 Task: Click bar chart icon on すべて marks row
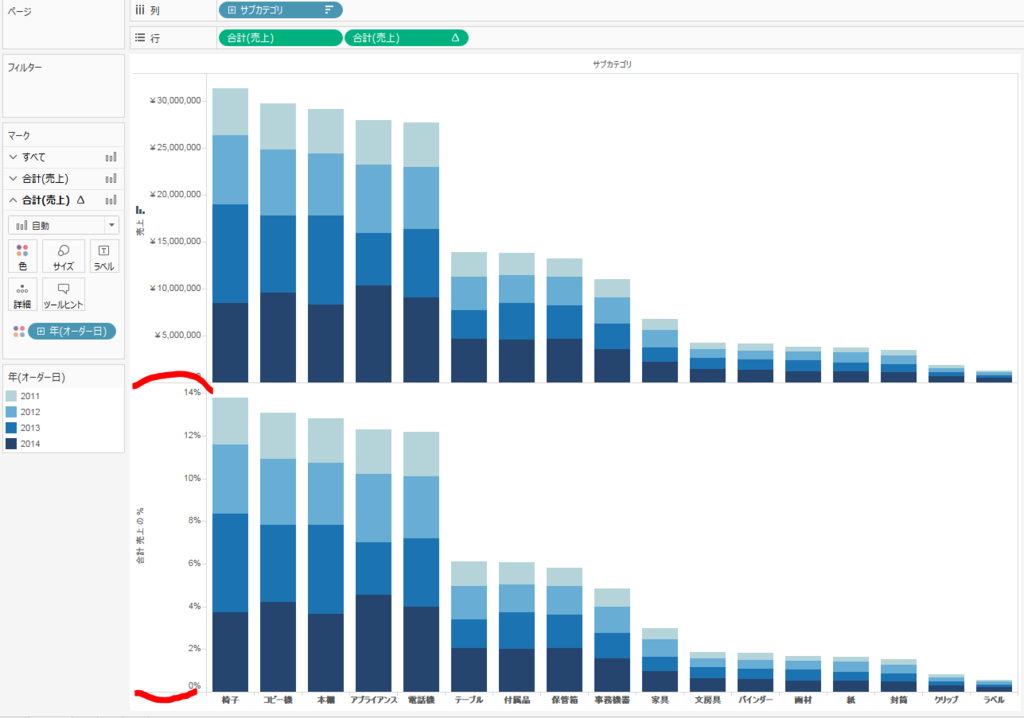111,157
